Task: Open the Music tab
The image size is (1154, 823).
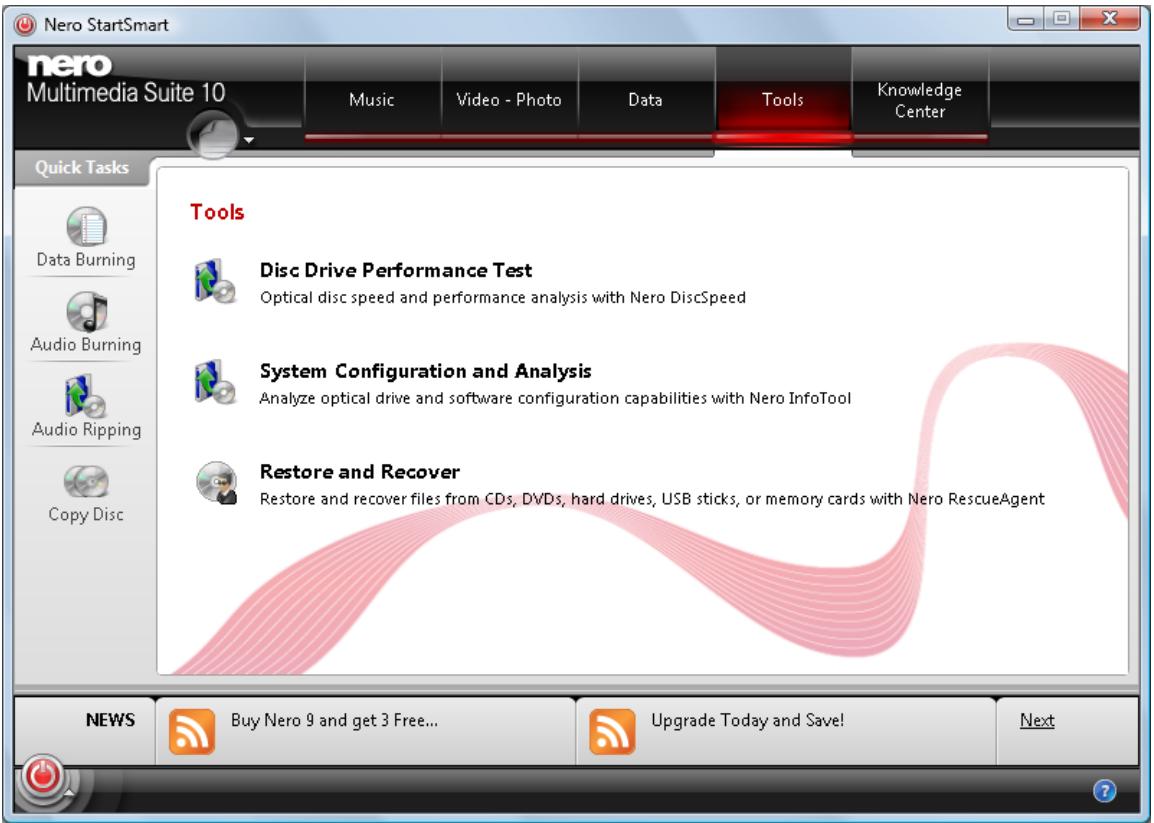Action: (372, 100)
